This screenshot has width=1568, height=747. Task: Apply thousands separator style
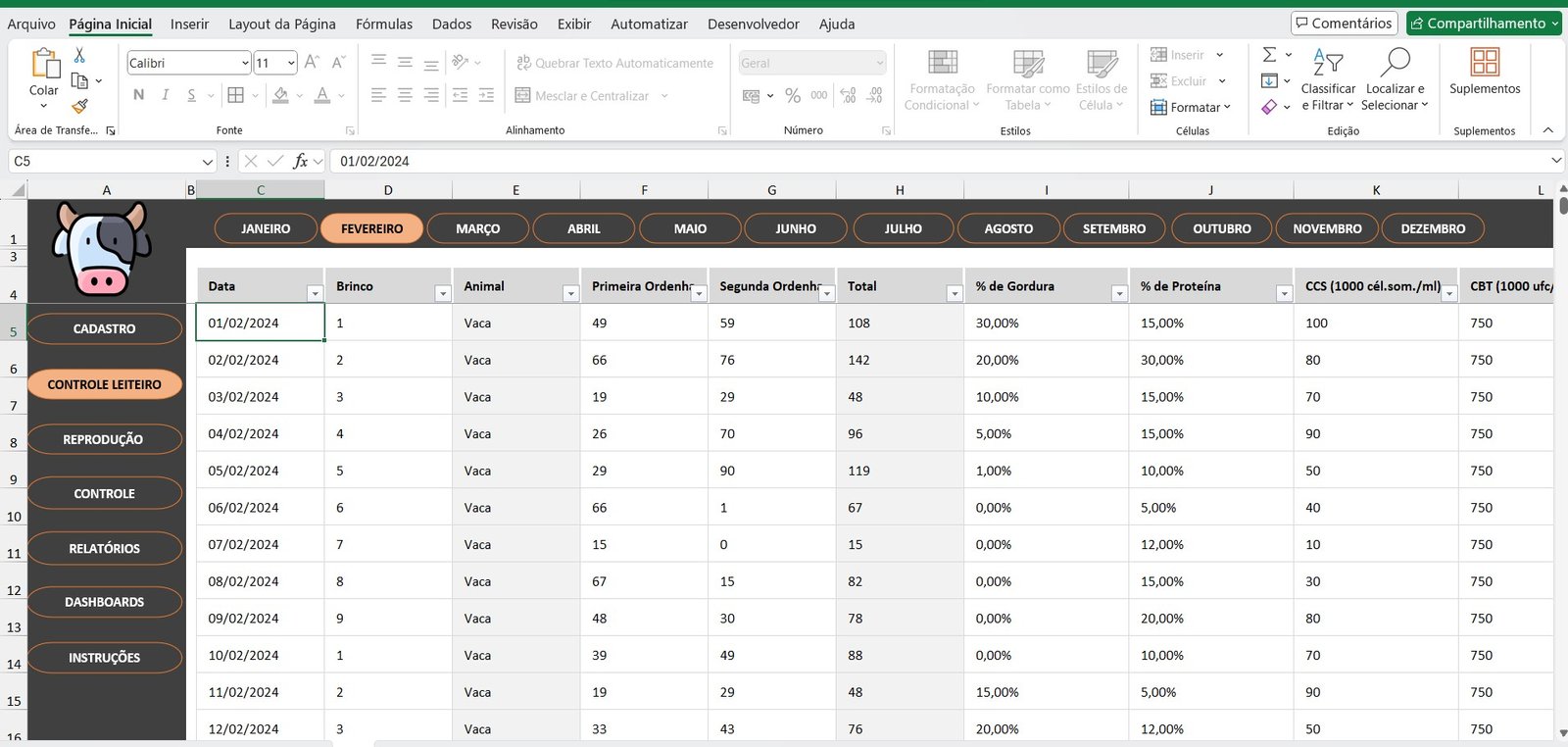[819, 95]
